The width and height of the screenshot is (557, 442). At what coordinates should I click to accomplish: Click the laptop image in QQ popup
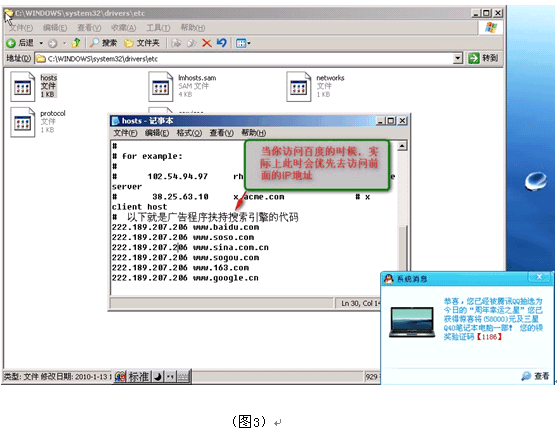coord(412,322)
